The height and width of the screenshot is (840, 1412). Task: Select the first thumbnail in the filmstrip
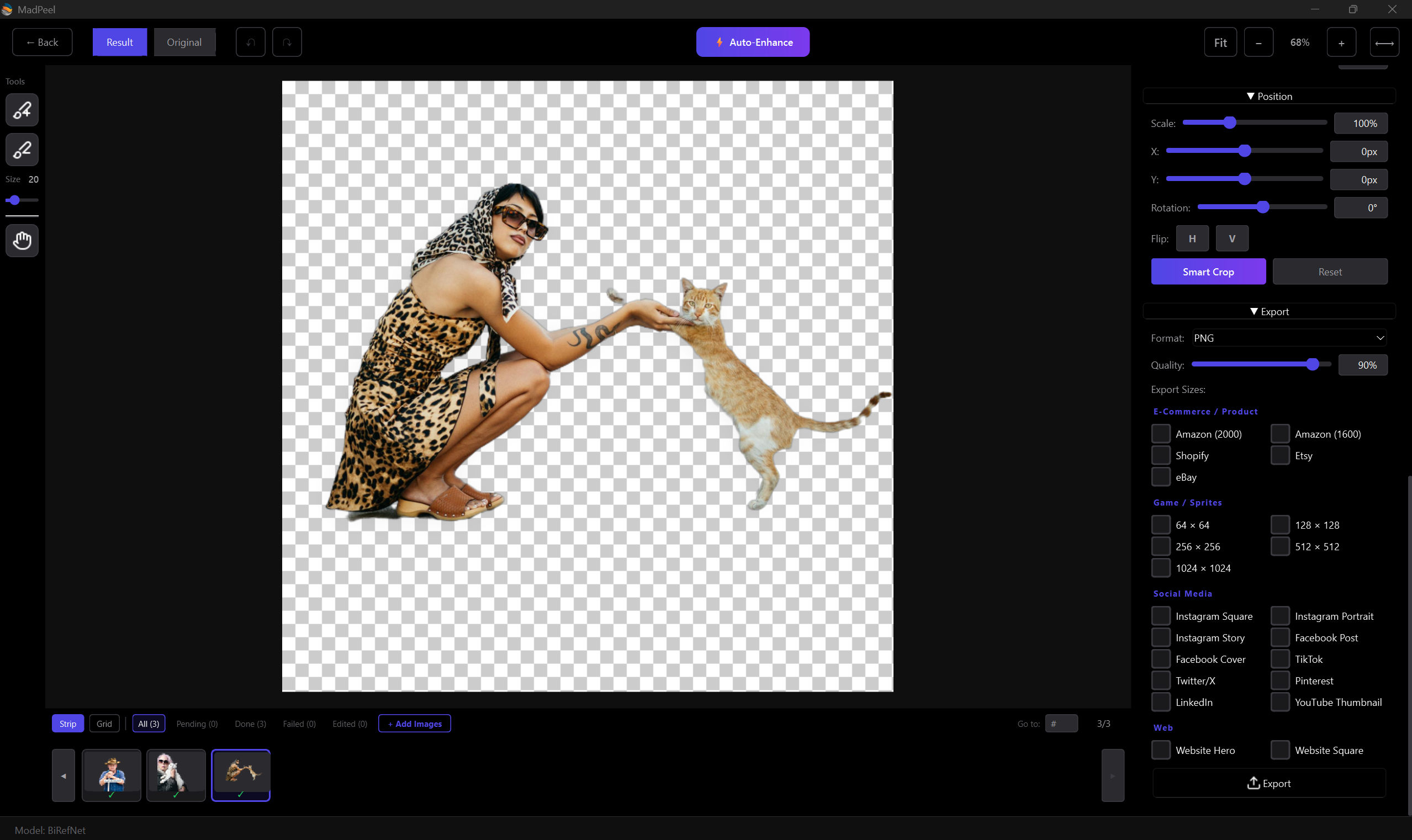(x=112, y=775)
